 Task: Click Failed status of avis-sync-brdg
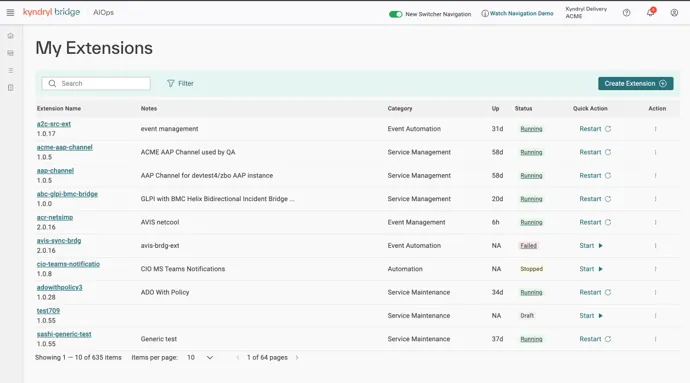(529, 246)
